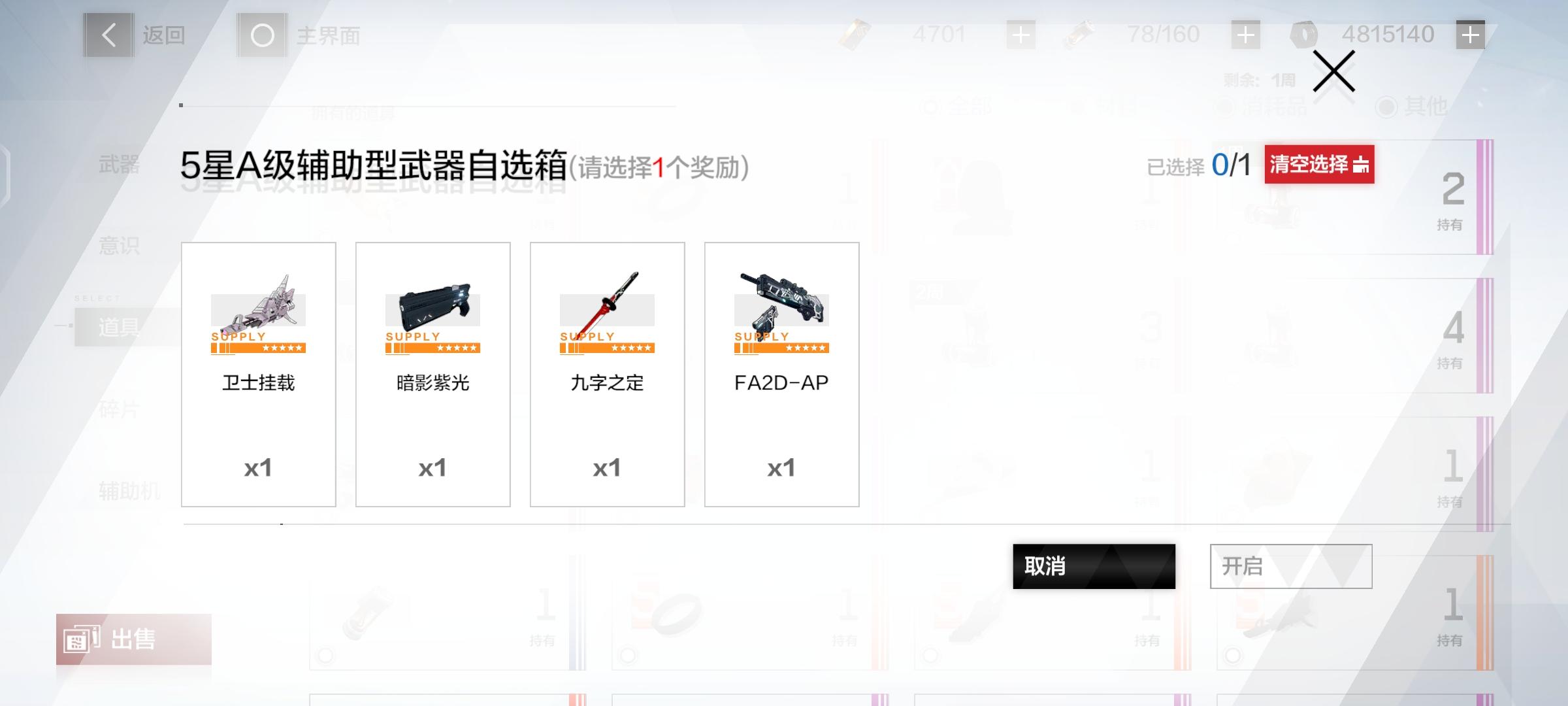Image resolution: width=1568 pixels, height=706 pixels.
Task: Tap the main menu circle icon
Action: (262, 35)
